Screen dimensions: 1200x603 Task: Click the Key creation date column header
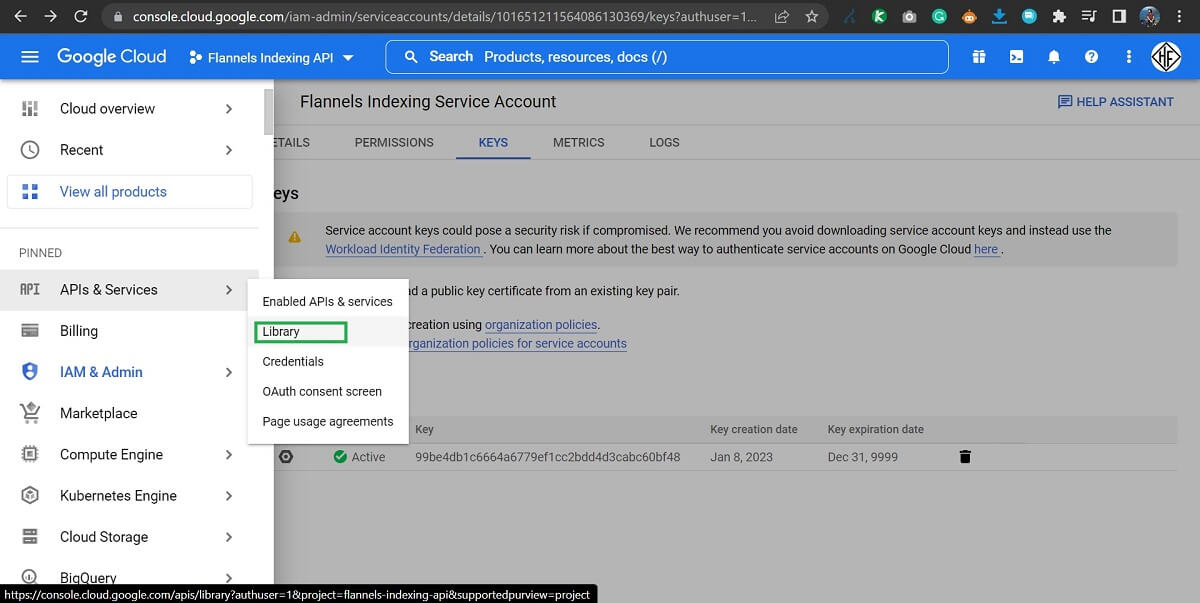(x=754, y=429)
